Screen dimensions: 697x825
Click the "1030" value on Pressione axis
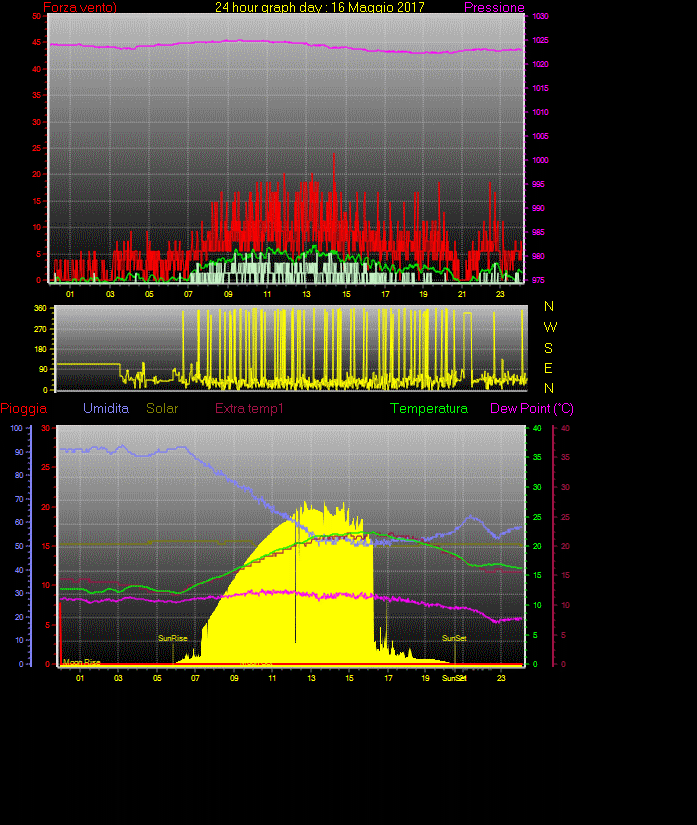(x=540, y=16)
